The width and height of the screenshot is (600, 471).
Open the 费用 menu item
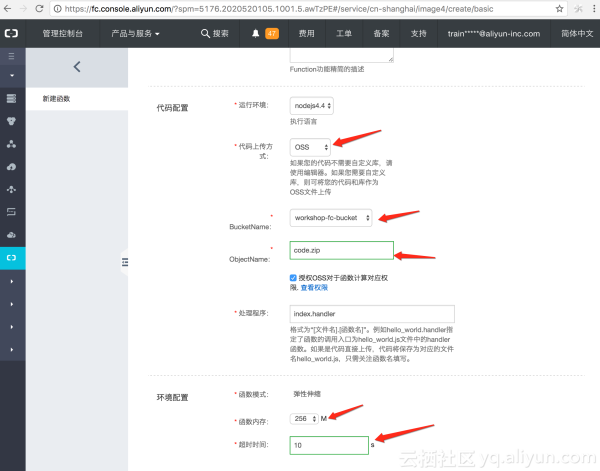pyautogui.click(x=306, y=33)
